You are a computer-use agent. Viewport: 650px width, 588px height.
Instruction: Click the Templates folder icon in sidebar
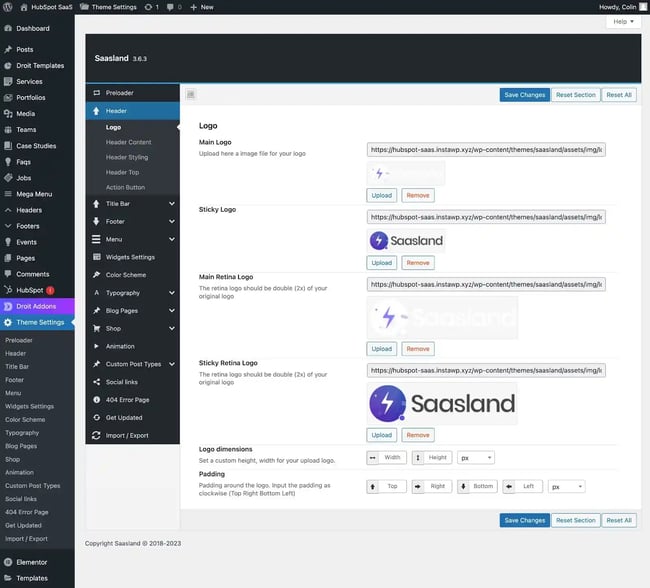tap(8, 578)
